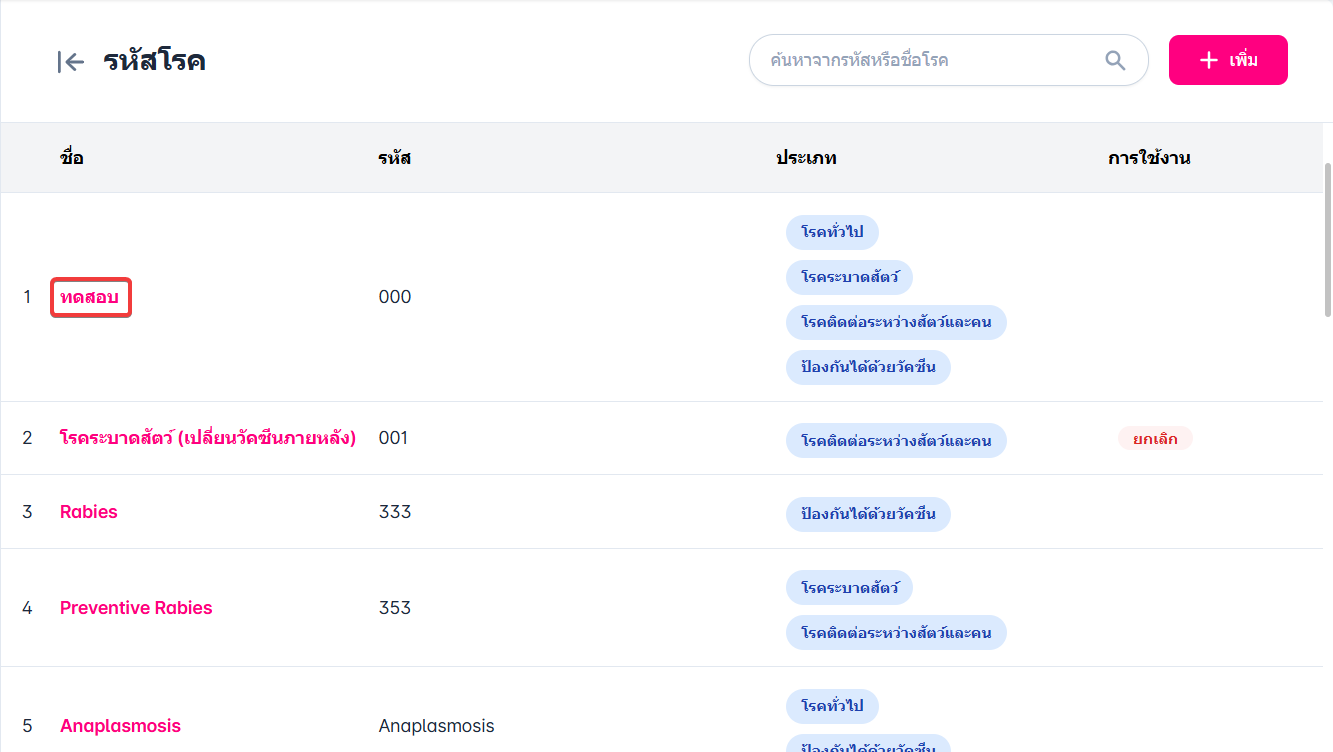Click the ยกเลิก status badge

pos(1155,439)
